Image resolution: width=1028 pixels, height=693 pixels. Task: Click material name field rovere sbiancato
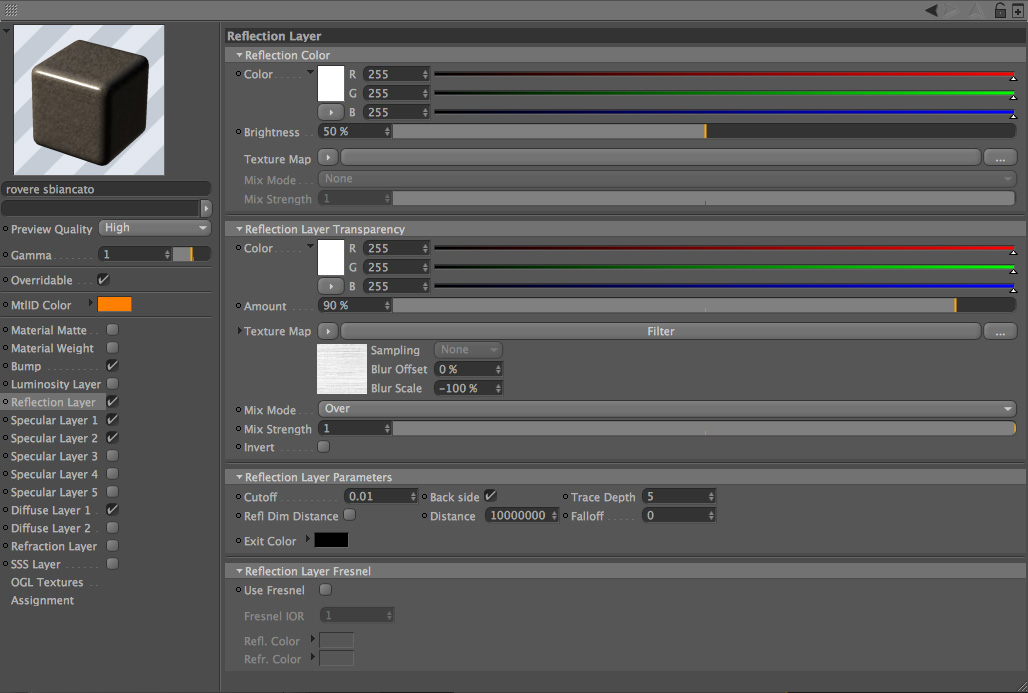pyautogui.click(x=106, y=189)
